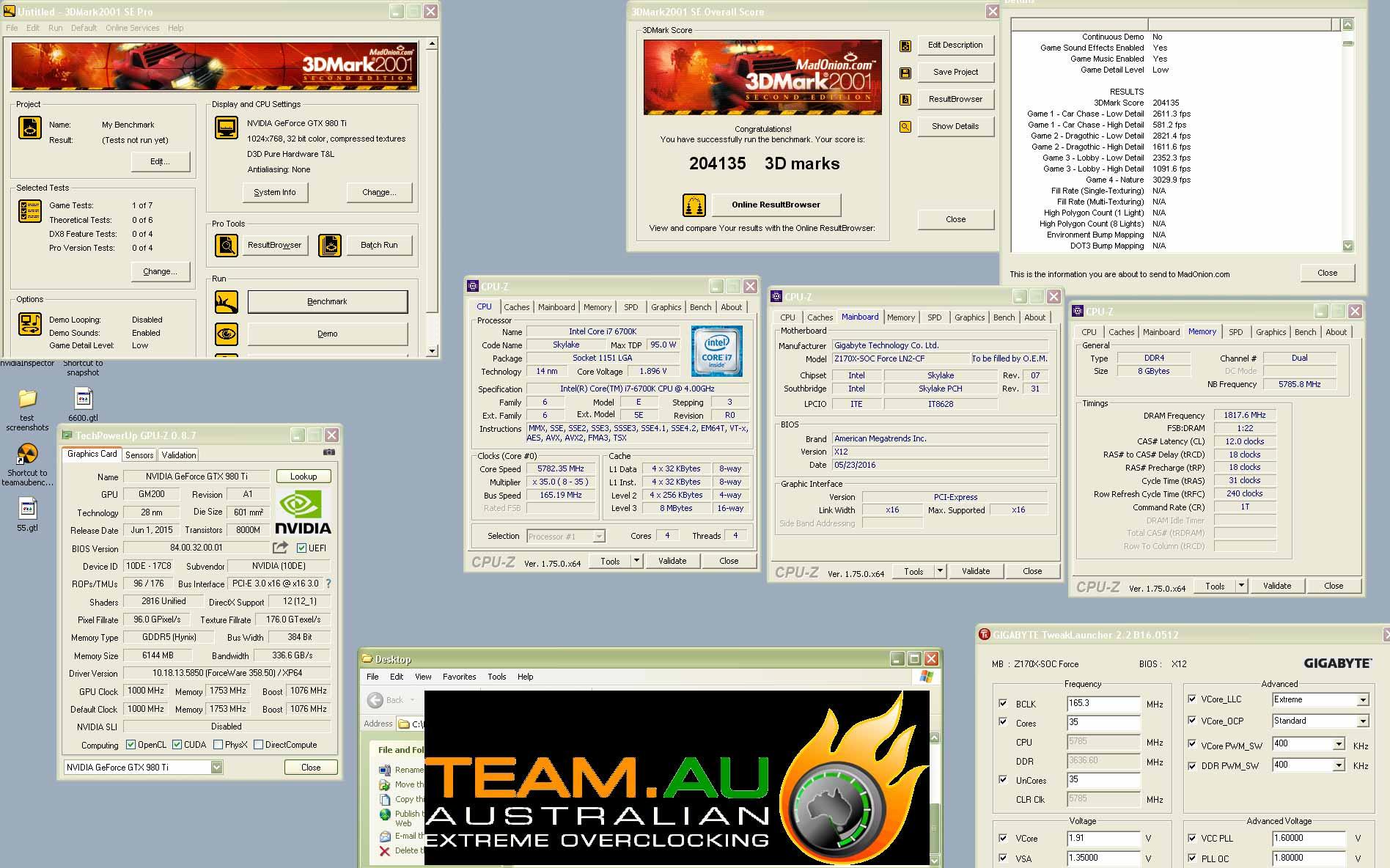Toggle the OpenCL checkbox in GPU-Z
The image size is (1390, 868).
[x=130, y=744]
